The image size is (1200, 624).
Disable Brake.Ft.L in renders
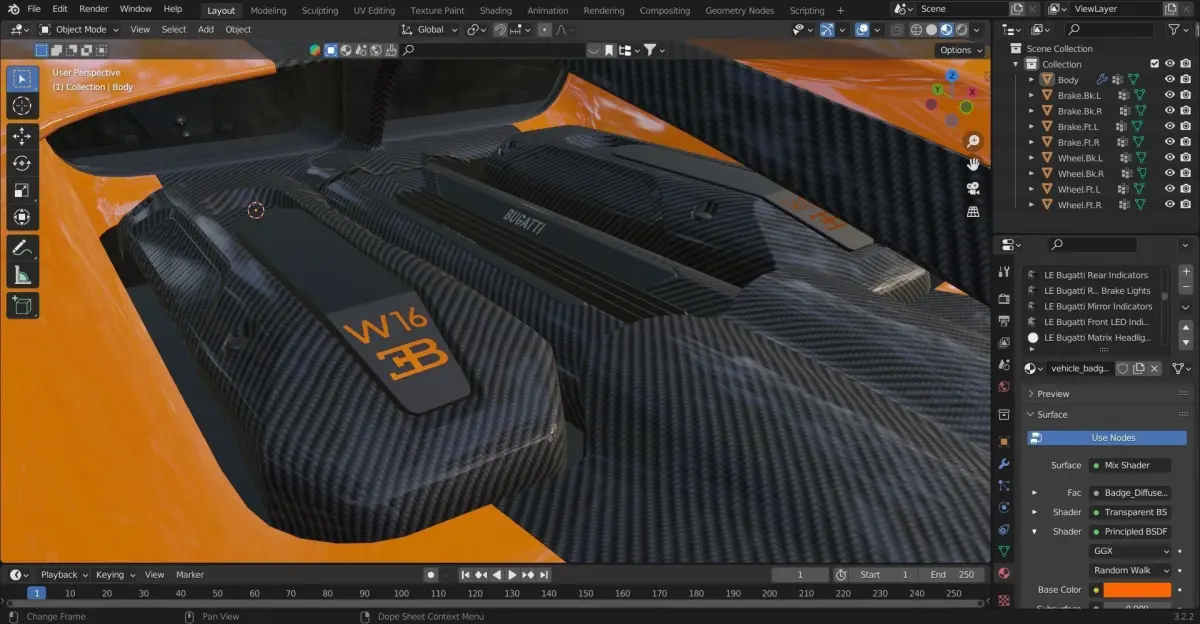tap(1185, 127)
